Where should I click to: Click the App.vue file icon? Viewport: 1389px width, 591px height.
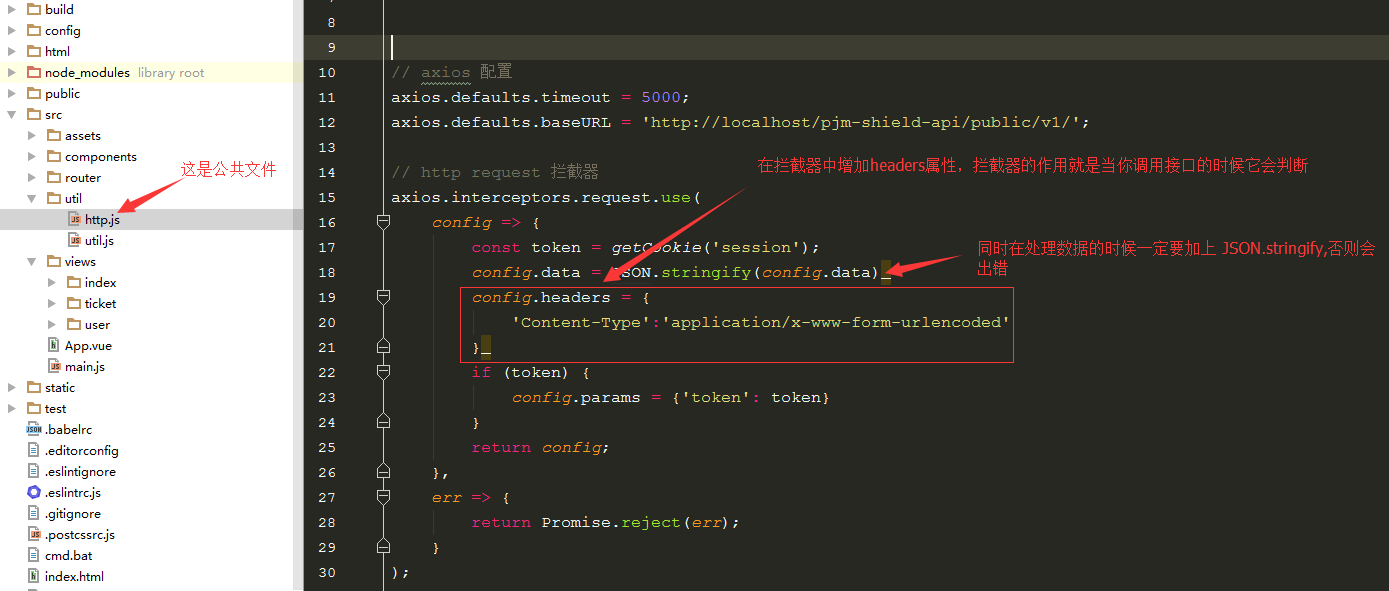click(x=54, y=345)
